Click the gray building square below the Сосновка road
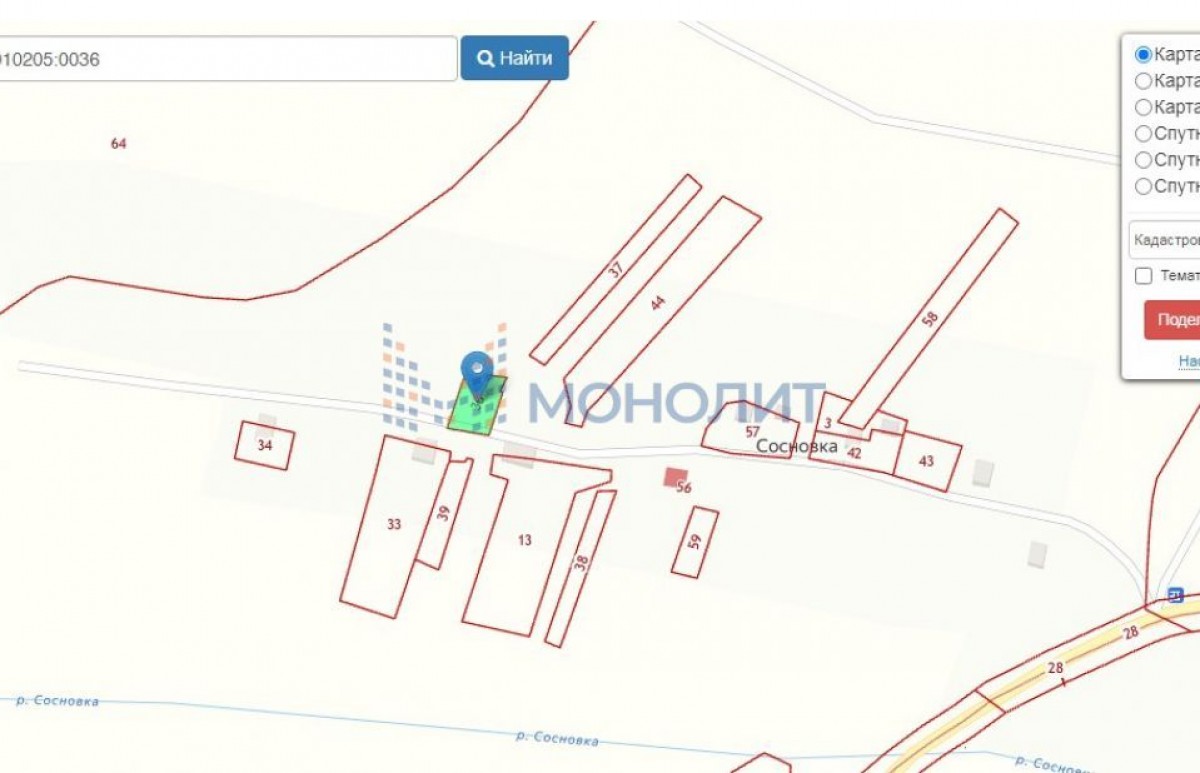This screenshot has height=773, width=1200. pos(1038,554)
